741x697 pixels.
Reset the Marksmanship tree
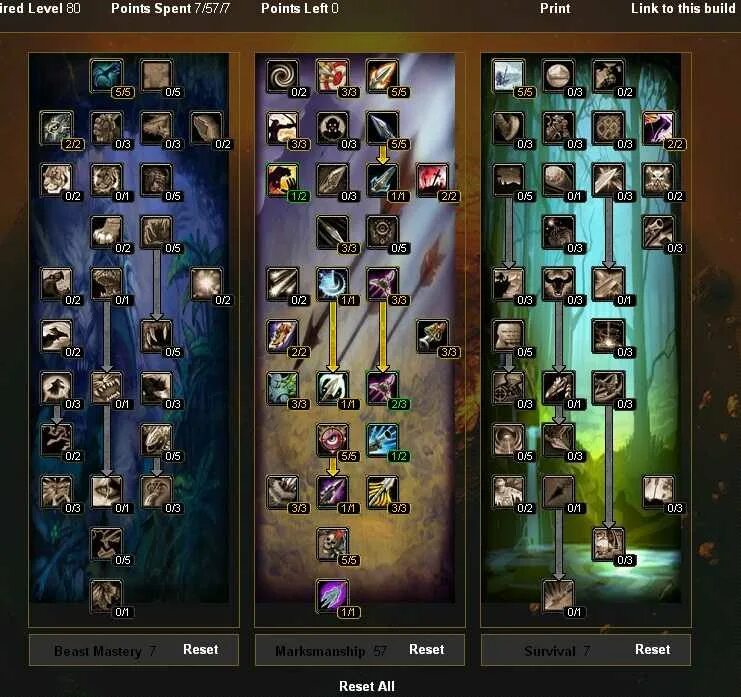426,649
